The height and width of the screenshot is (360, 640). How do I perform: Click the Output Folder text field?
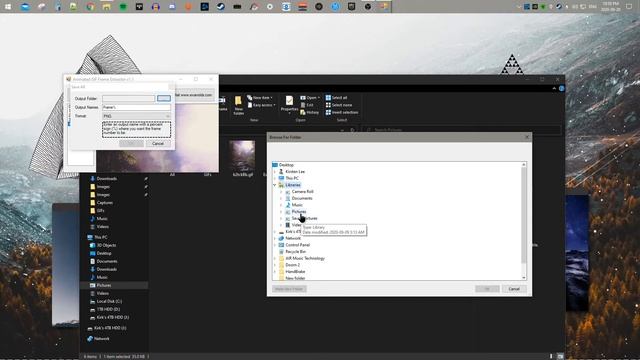[129, 98]
